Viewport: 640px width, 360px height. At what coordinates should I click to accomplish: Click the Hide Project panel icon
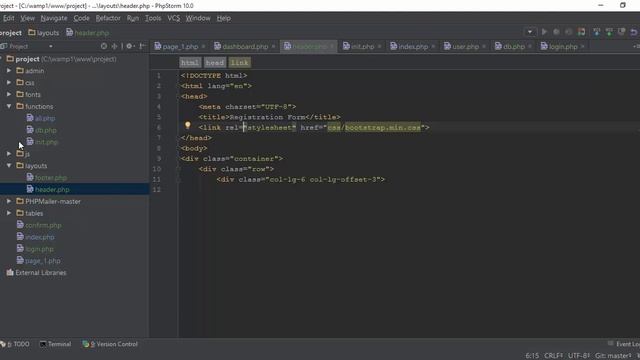(142, 46)
